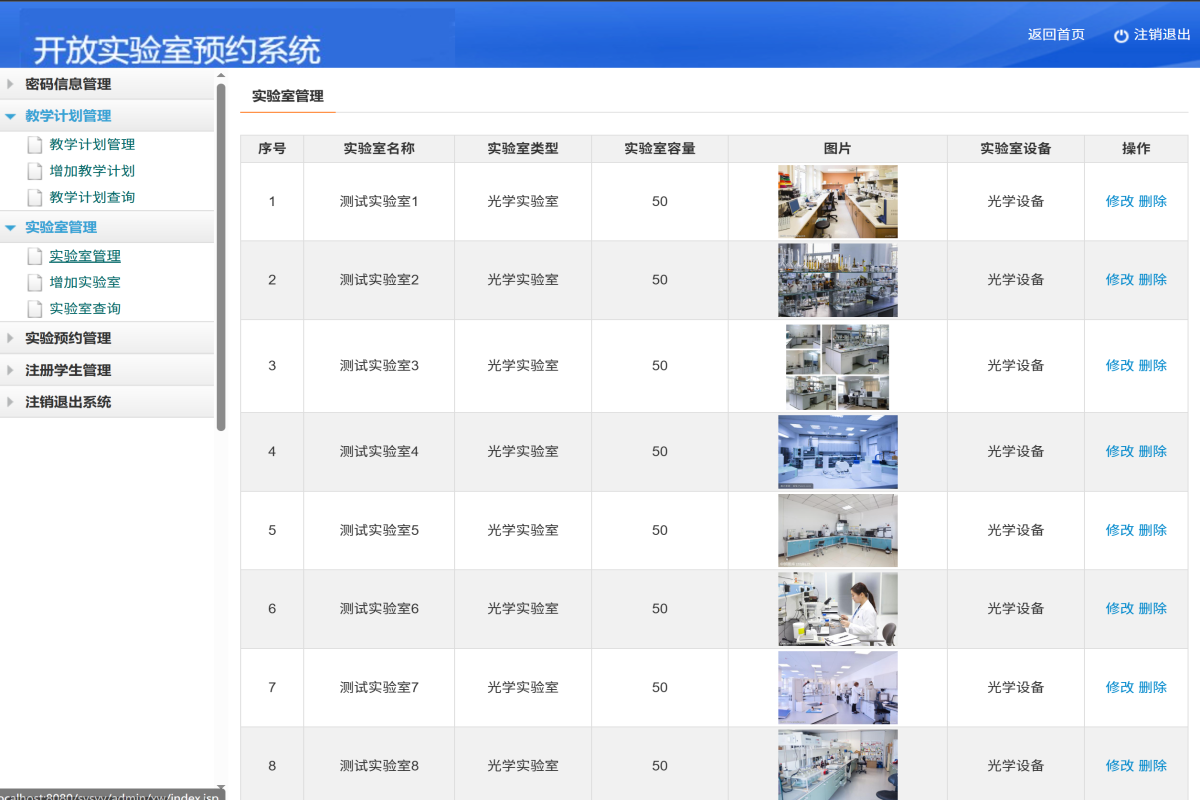Click 修改 for 测试实验室8
This screenshot has width=1200, height=800.
(x=1120, y=765)
